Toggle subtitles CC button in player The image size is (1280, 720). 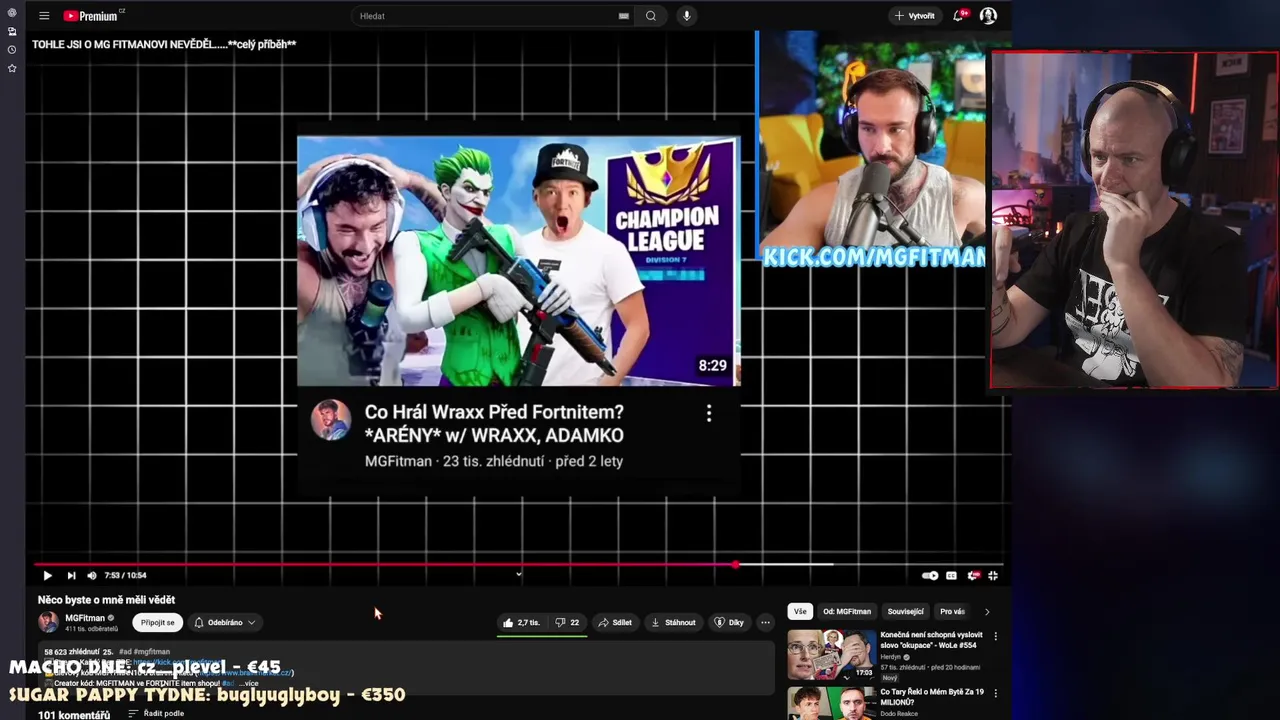[x=951, y=575]
